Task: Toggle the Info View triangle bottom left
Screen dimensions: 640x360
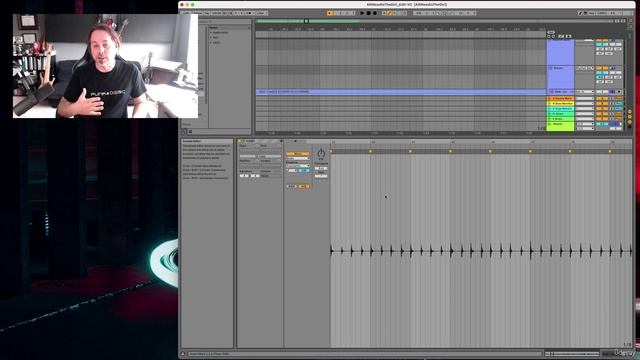Action: [x=183, y=354]
